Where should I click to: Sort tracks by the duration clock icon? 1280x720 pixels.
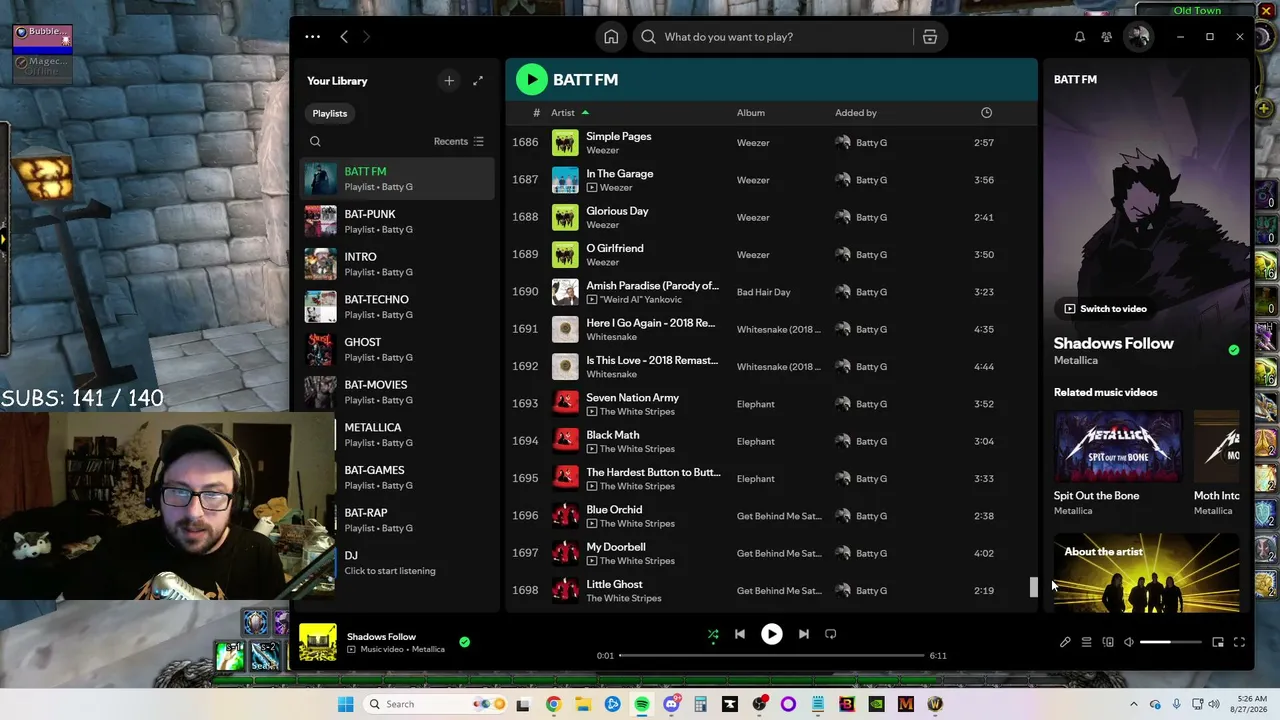pos(986,113)
